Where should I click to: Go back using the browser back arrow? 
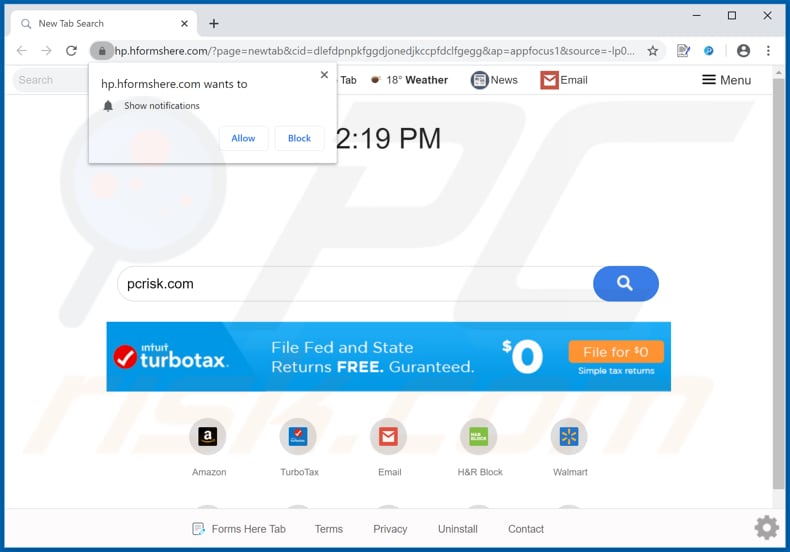[x=22, y=50]
